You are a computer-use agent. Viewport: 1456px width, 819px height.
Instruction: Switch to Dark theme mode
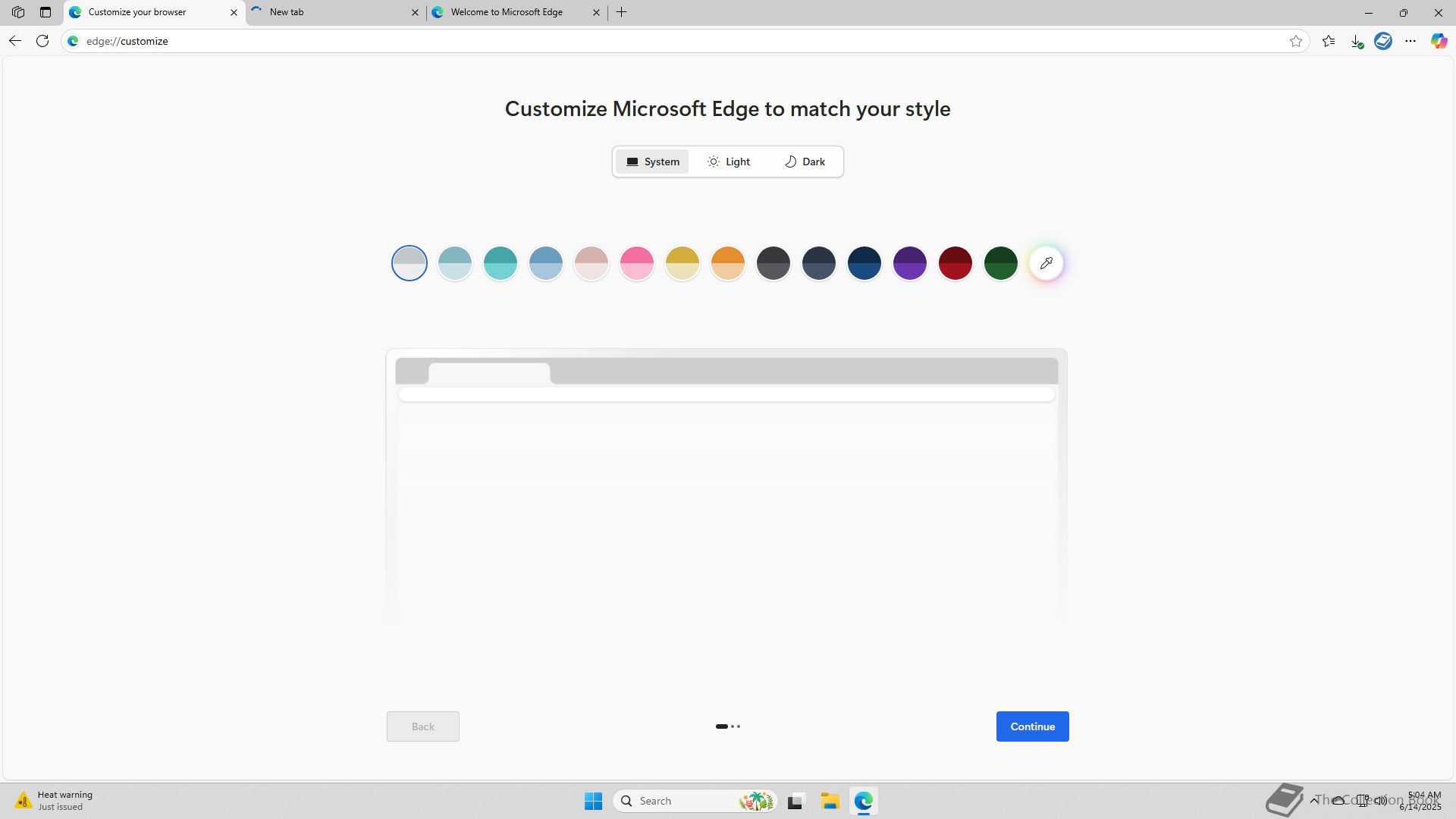pos(804,162)
